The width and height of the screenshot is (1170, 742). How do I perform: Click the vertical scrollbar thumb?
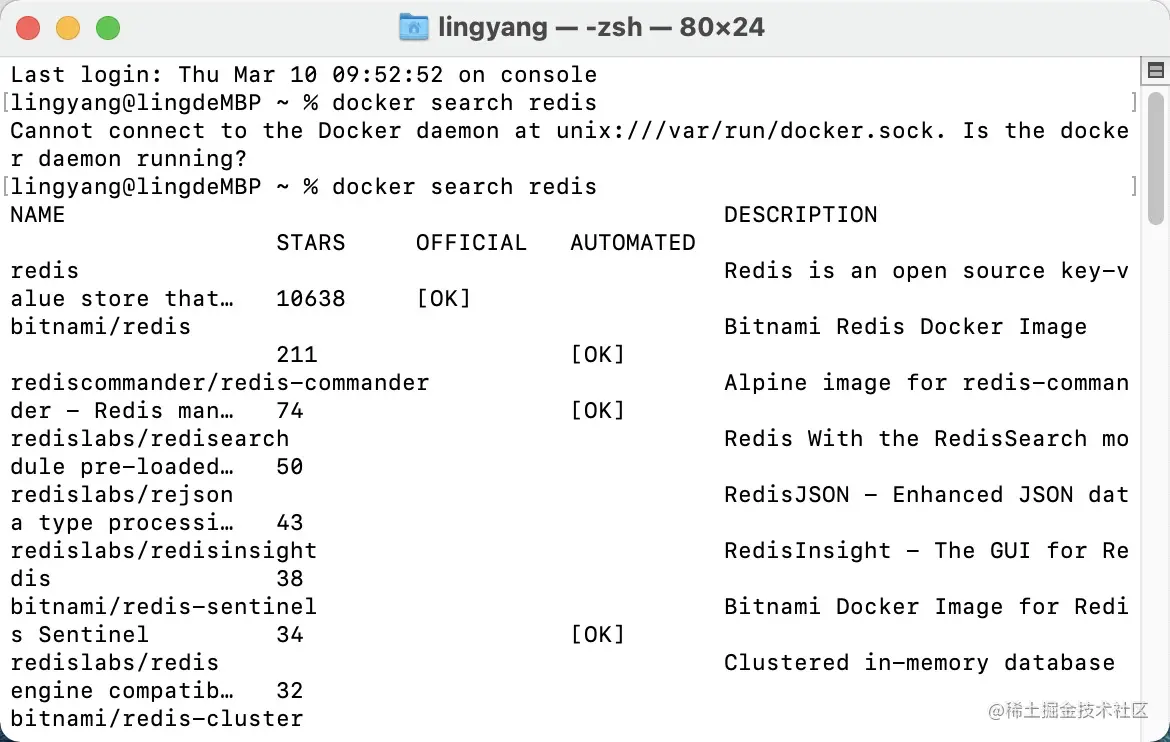tap(1155, 157)
